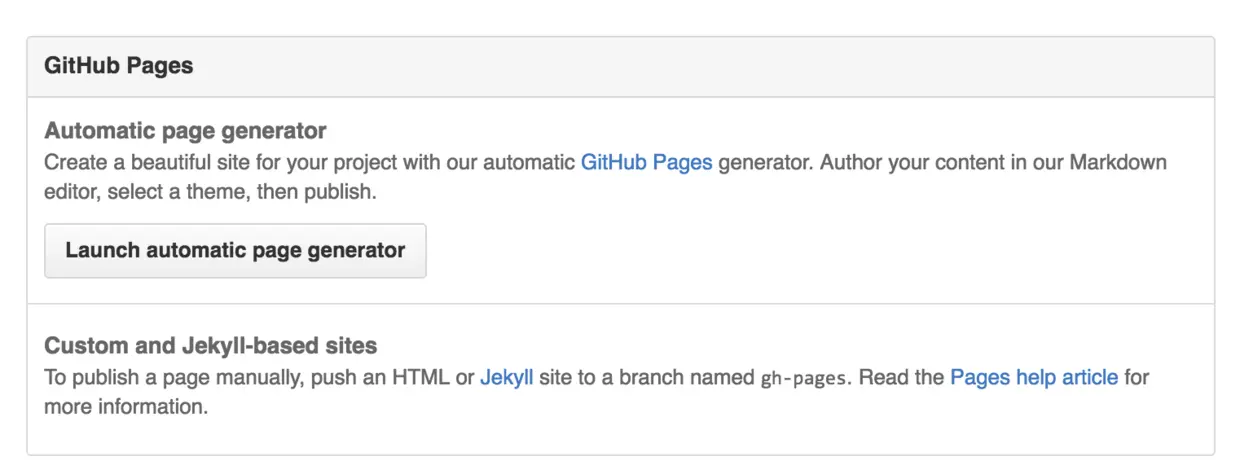
Task: Click the 'for' word after Pages help article
Action: coord(1137,378)
